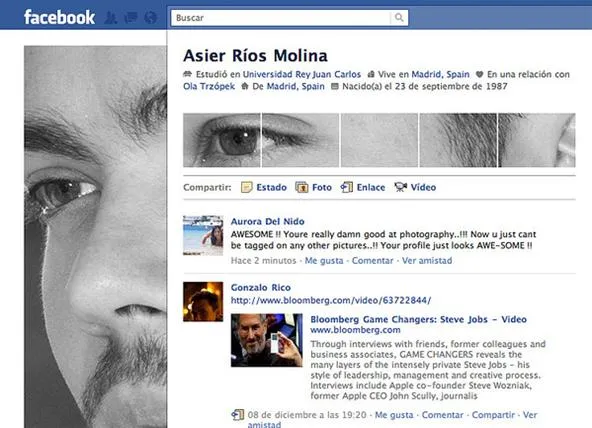This screenshot has height=428, width=592.
Task: Open Ola Trzópek profile link
Action: click(209, 86)
